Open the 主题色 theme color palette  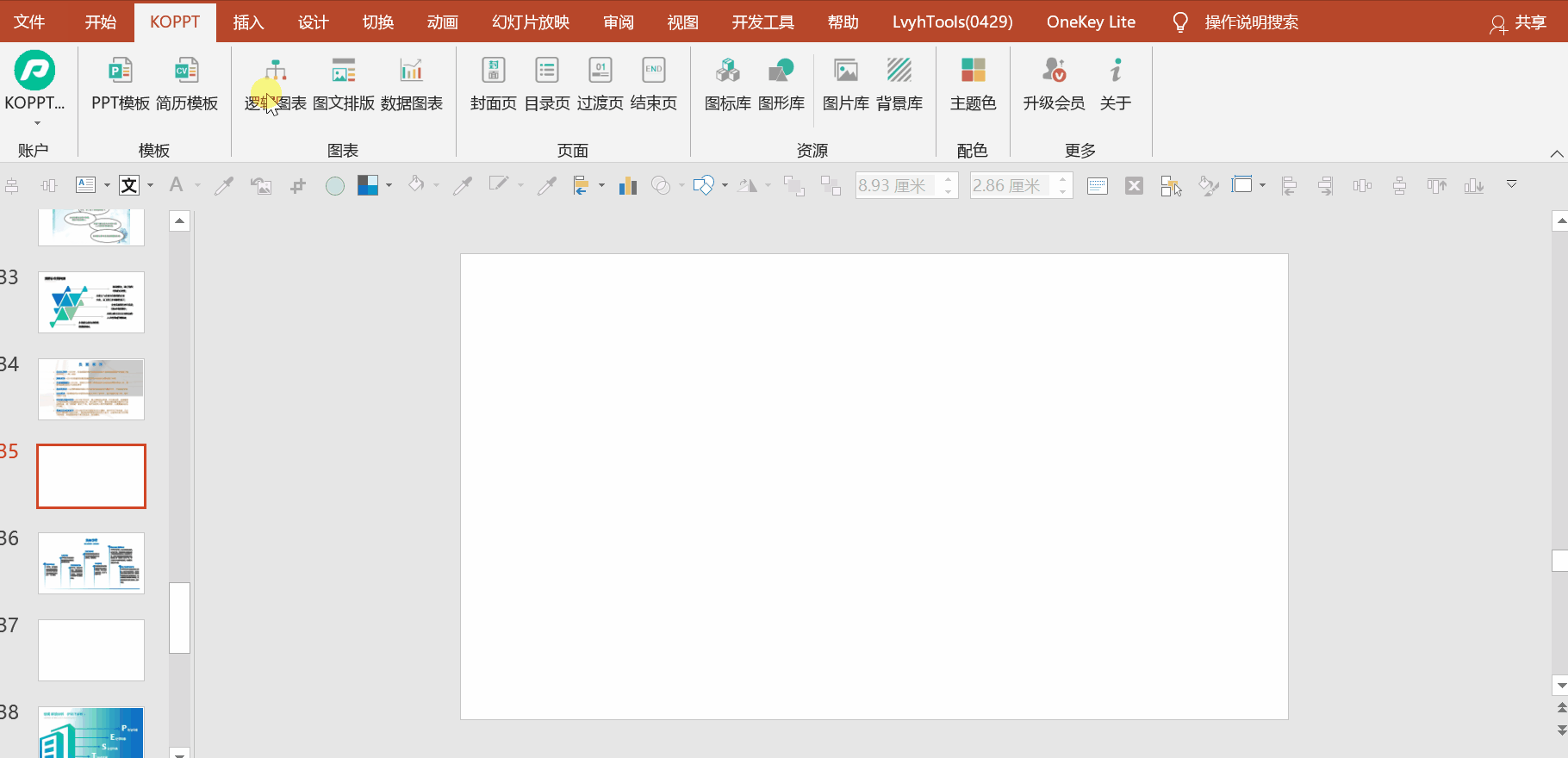(x=973, y=83)
